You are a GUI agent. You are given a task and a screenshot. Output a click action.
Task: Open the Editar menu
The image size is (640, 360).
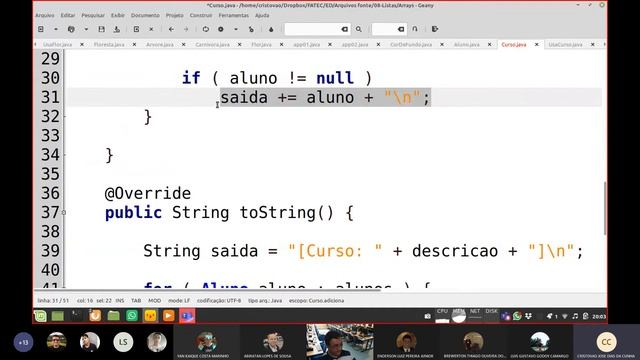click(68, 16)
